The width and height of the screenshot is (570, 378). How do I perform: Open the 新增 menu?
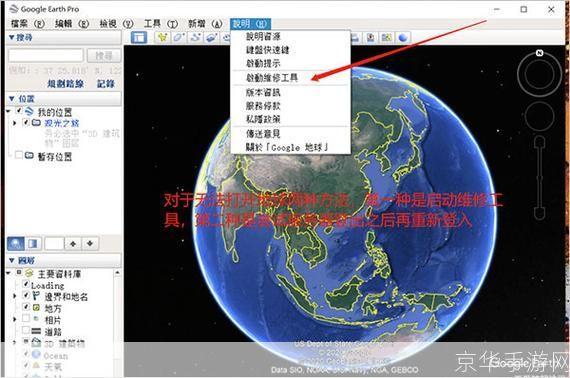pos(205,24)
